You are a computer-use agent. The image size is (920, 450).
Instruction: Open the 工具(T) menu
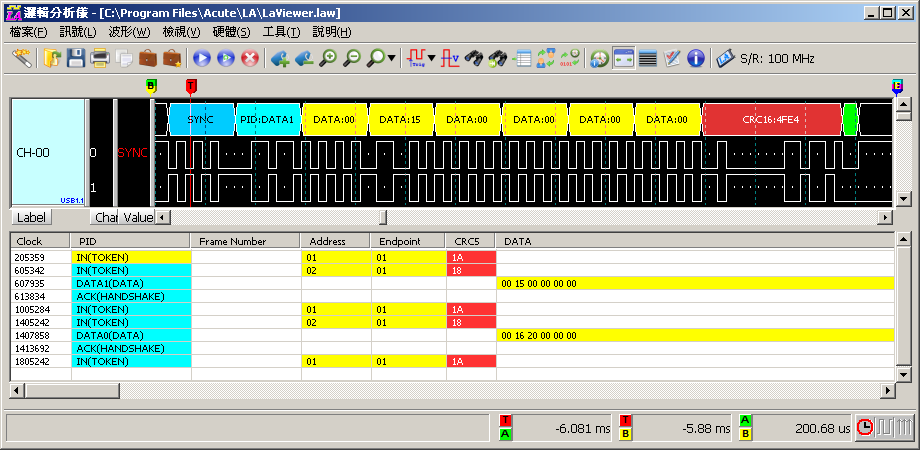[x=281, y=32]
